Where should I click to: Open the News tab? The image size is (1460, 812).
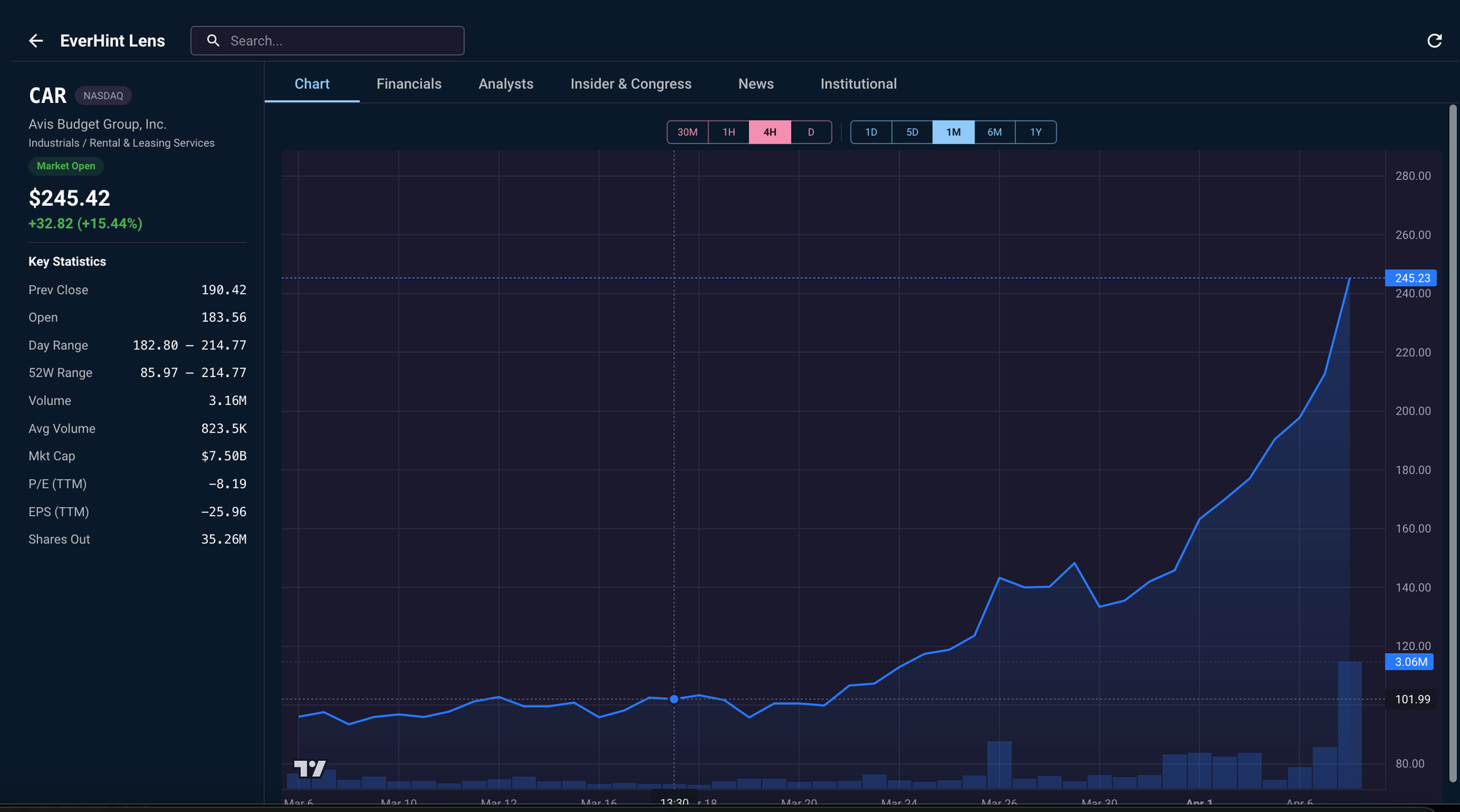point(756,84)
